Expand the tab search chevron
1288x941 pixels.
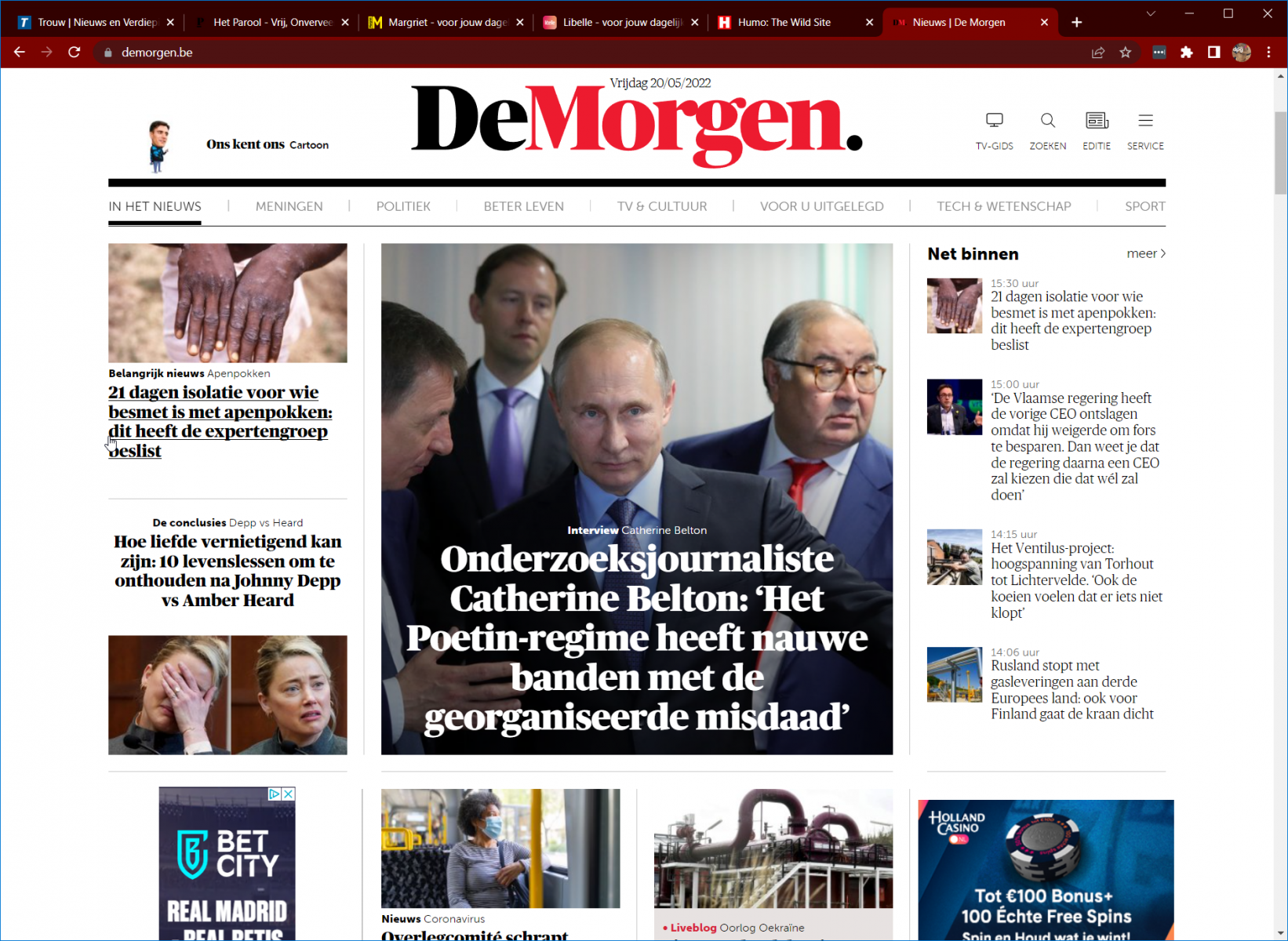point(1151,13)
